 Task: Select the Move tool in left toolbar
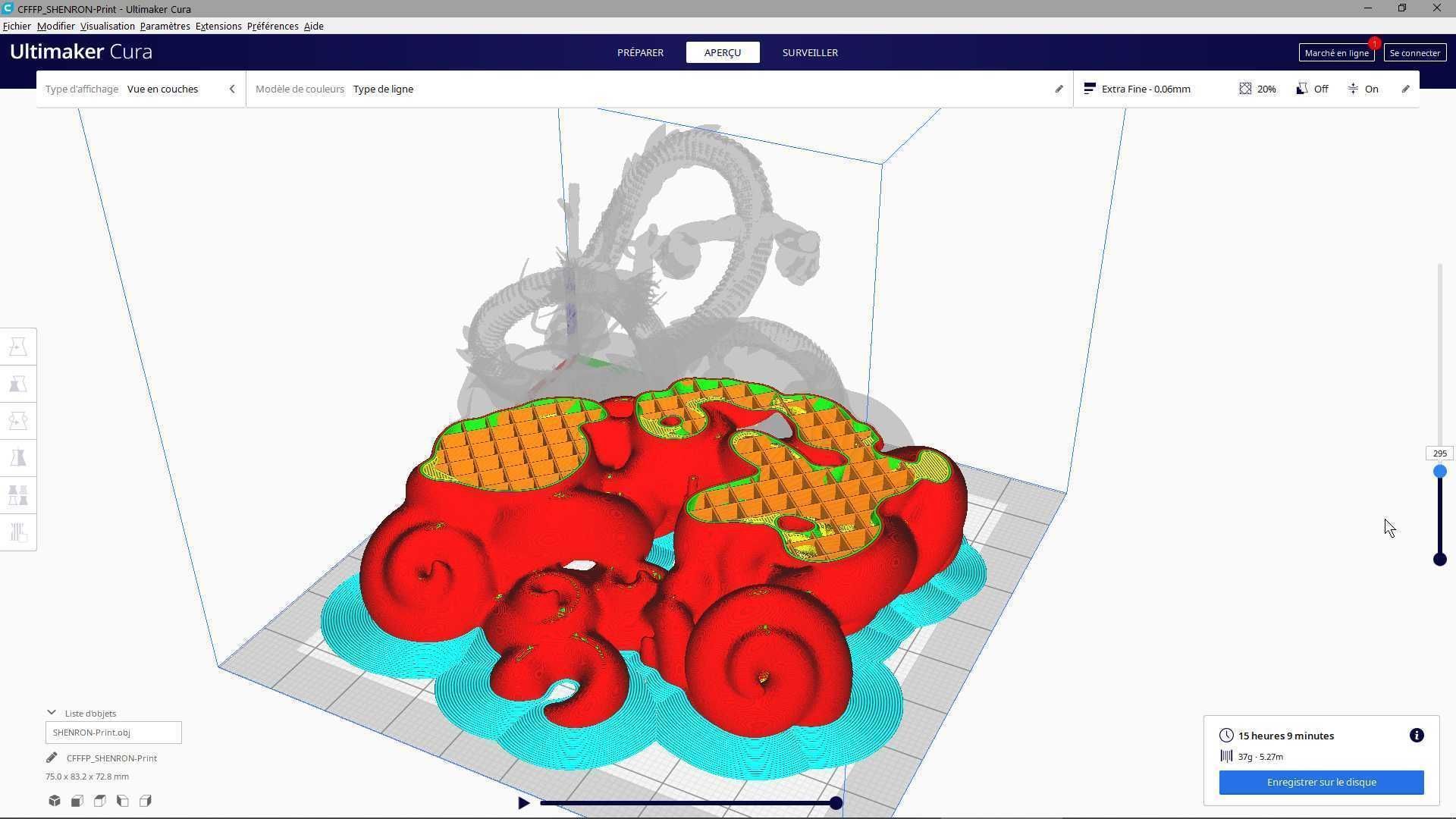[x=18, y=347]
